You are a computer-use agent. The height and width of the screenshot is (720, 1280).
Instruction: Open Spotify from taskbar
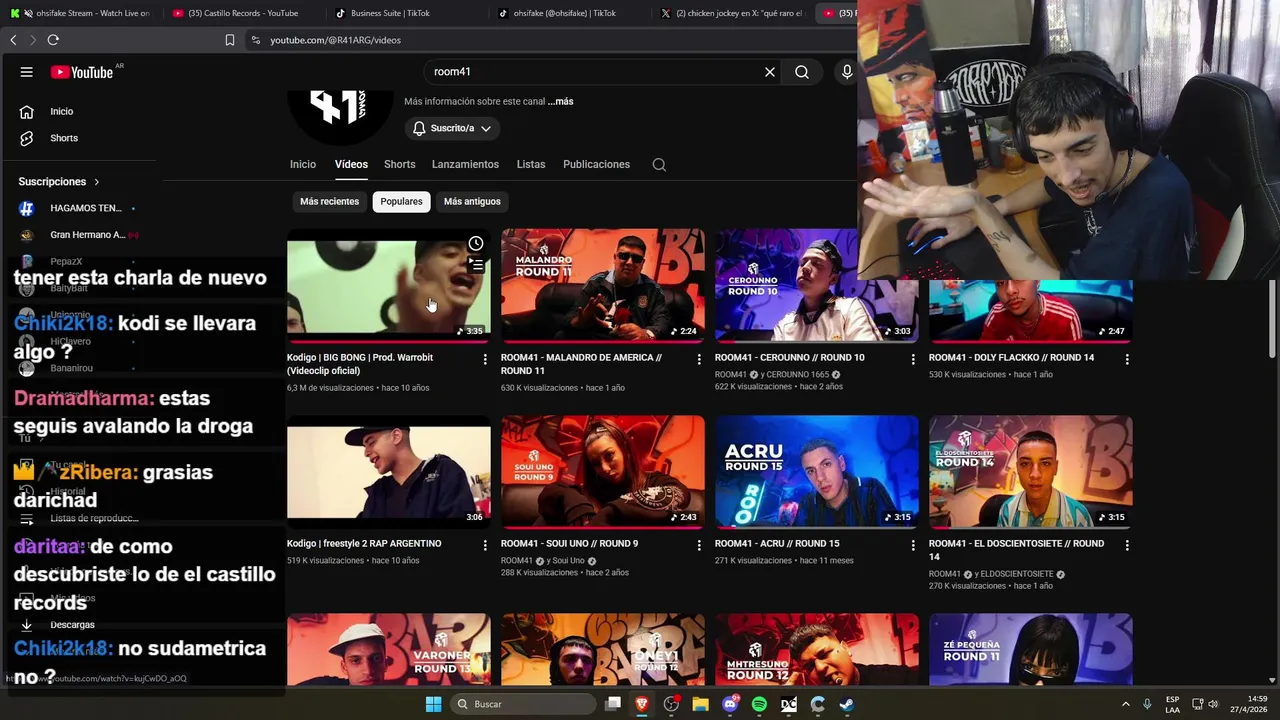(x=759, y=704)
